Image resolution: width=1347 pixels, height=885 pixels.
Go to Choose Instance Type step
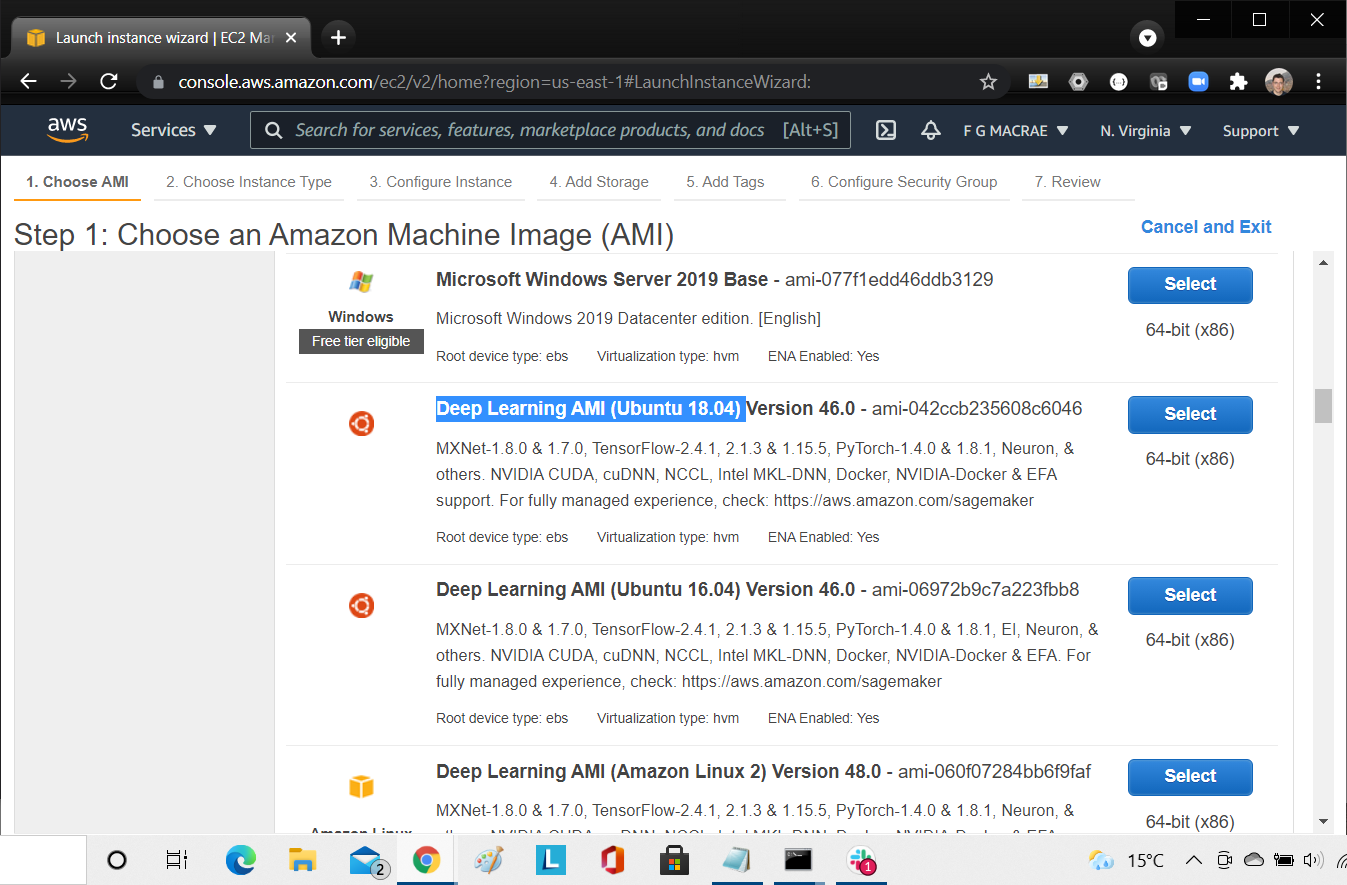click(x=249, y=182)
